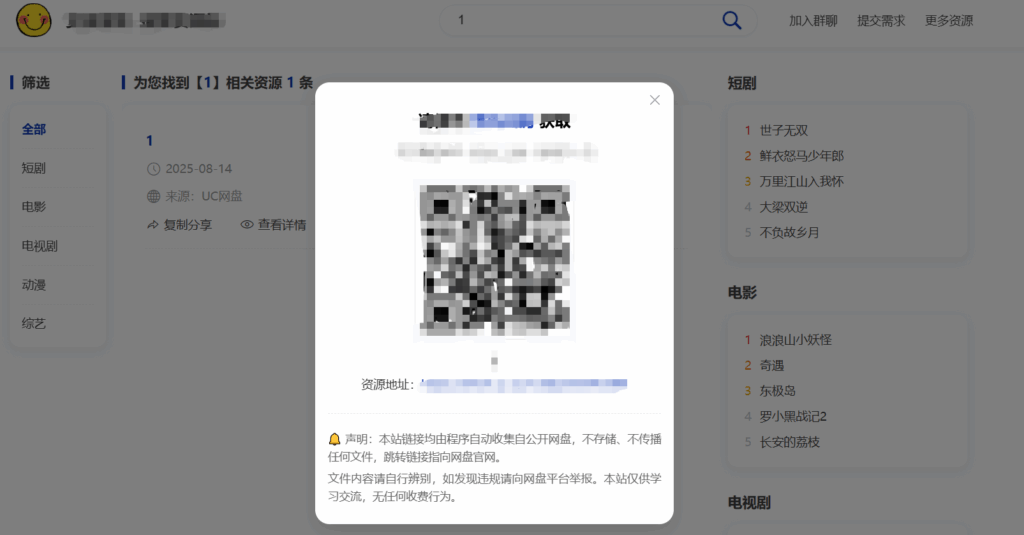Open the 更多资源 link
1024x535 pixels.
(949, 21)
